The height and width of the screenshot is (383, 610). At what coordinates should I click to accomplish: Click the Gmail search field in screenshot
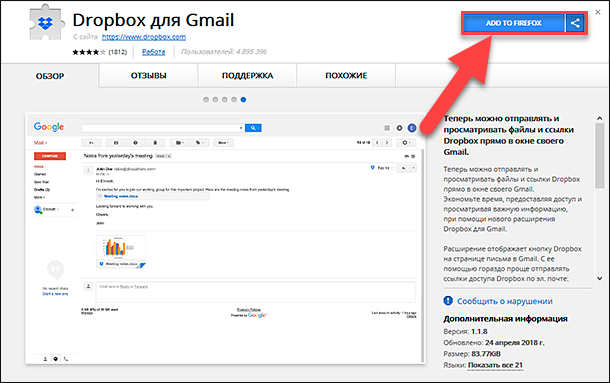(163, 128)
